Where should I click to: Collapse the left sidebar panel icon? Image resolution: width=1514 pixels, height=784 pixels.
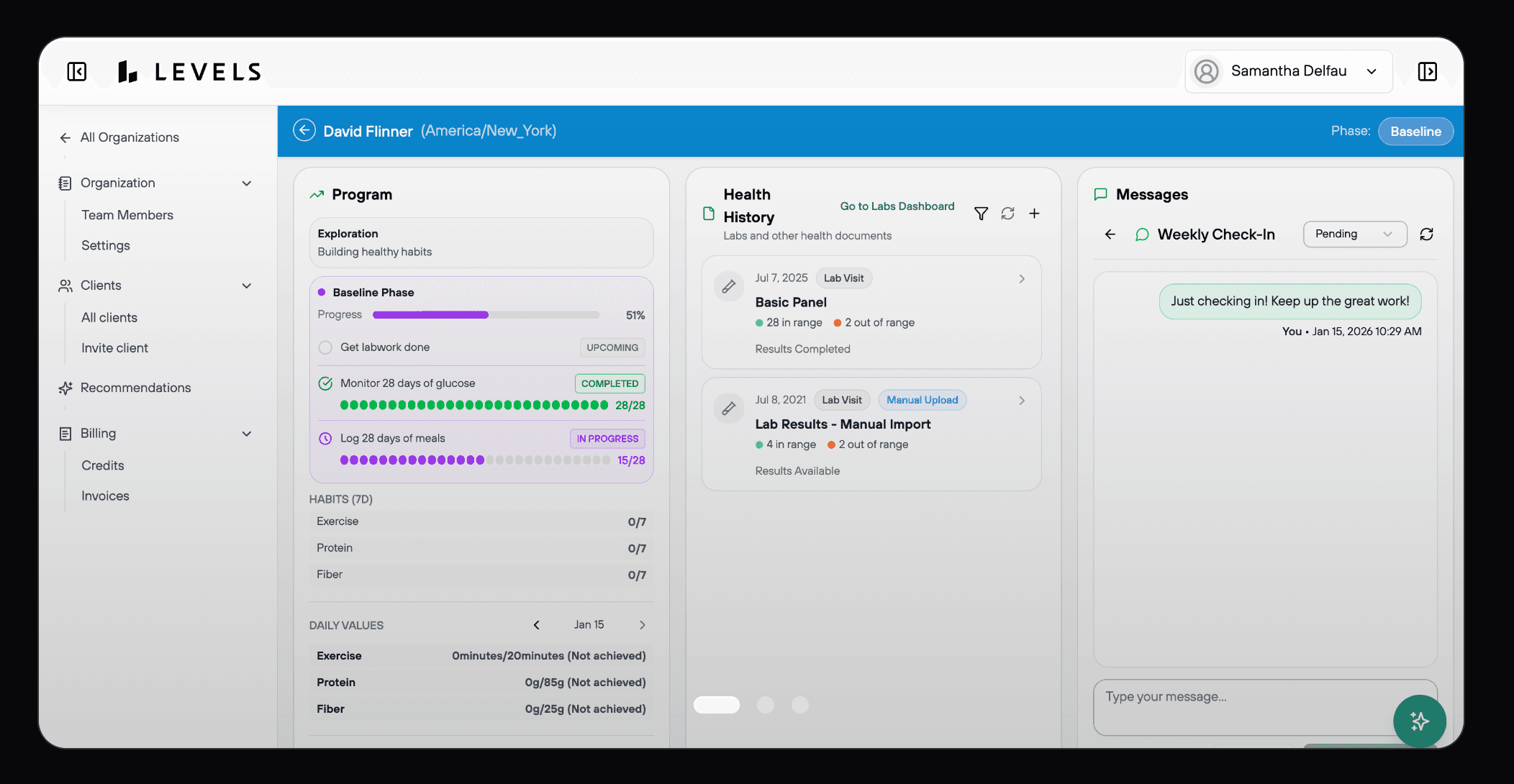[x=77, y=71]
